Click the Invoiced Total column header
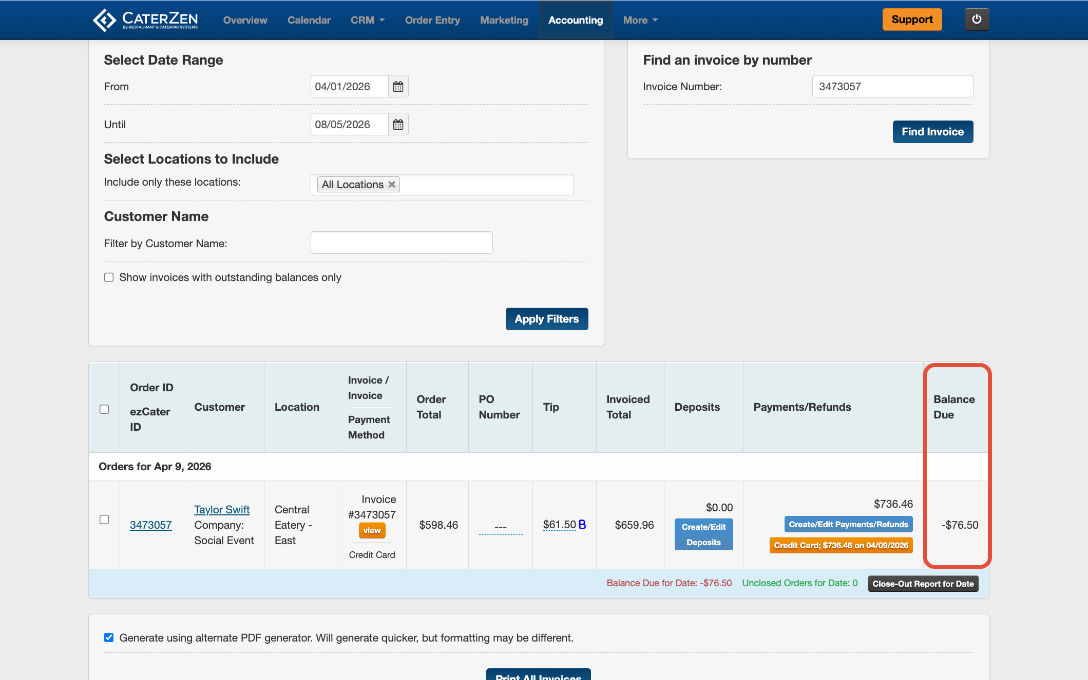The image size is (1088, 680). pos(628,407)
